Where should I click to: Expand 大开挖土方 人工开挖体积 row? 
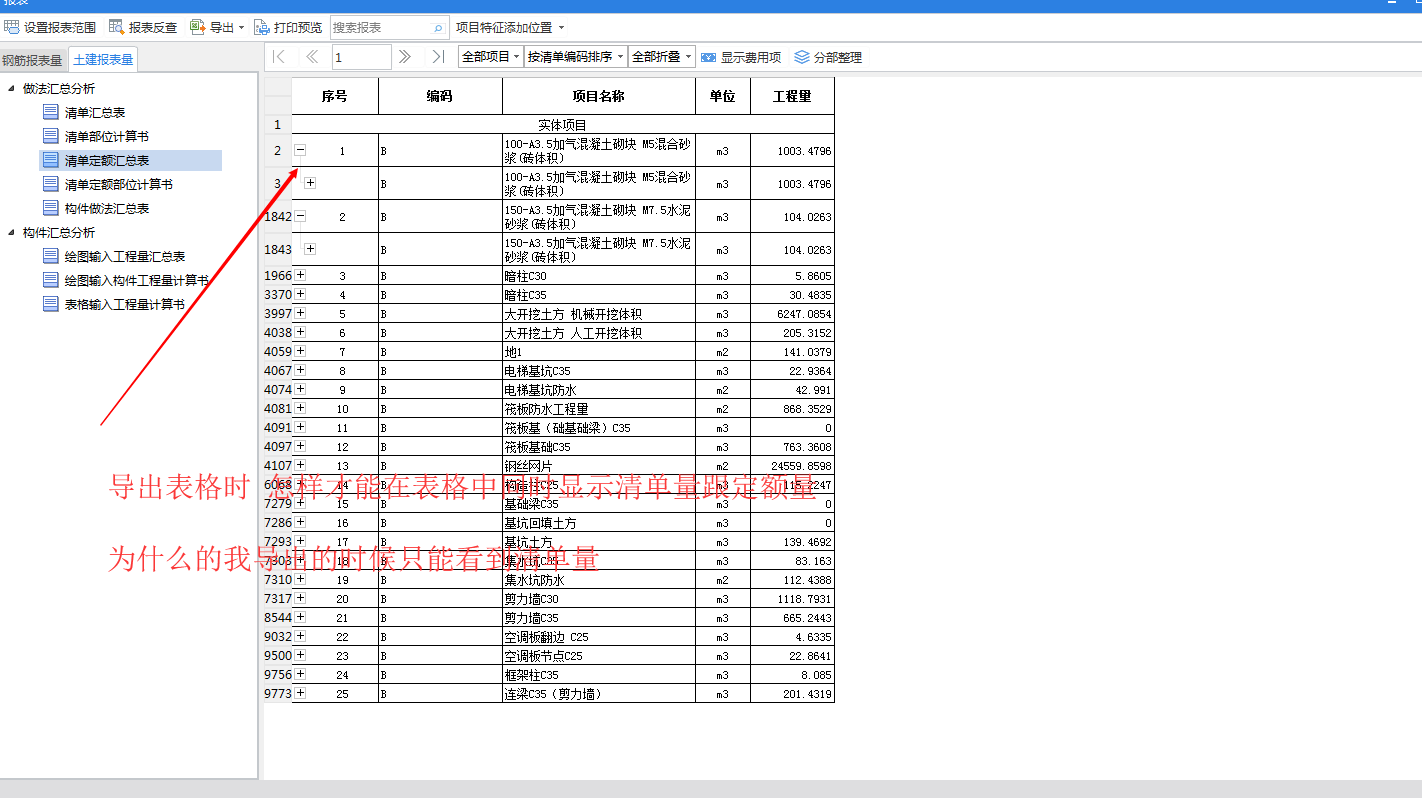300,332
